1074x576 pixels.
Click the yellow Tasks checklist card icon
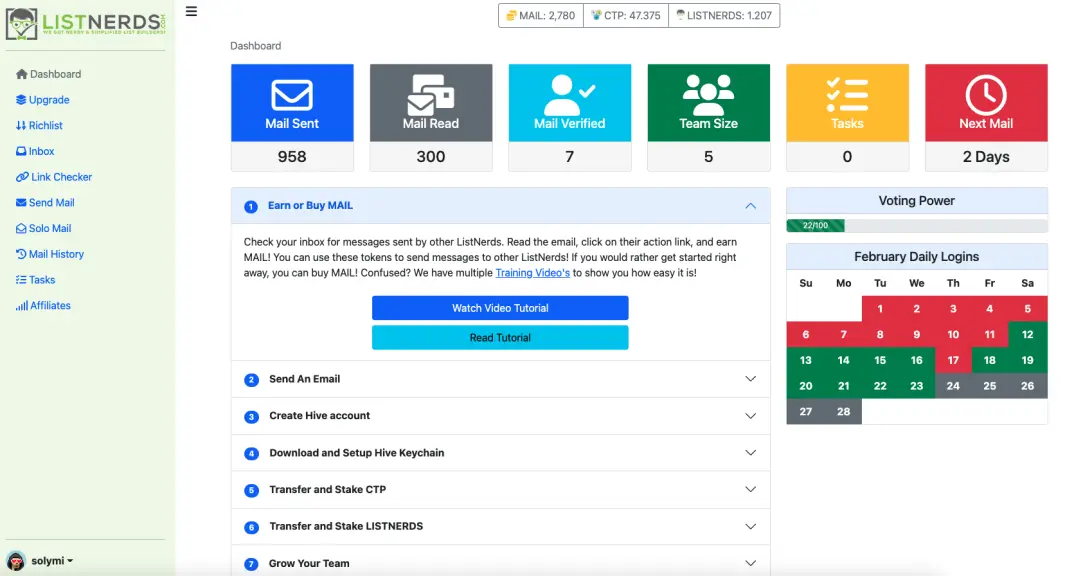[847, 95]
